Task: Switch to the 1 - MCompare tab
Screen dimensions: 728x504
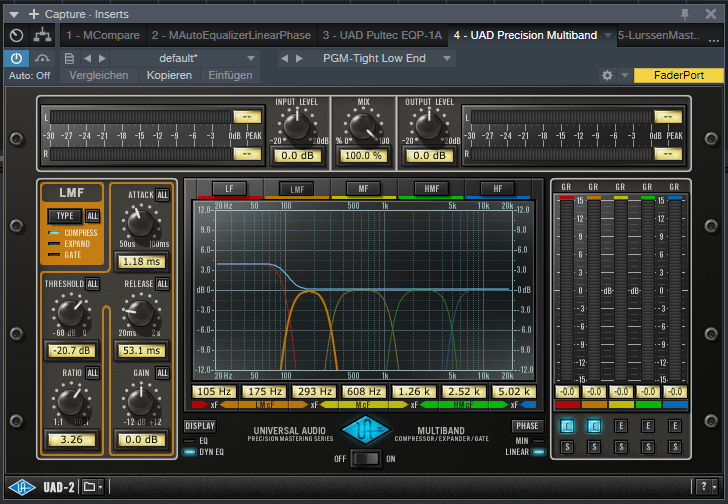Action: pyautogui.click(x=103, y=35)
